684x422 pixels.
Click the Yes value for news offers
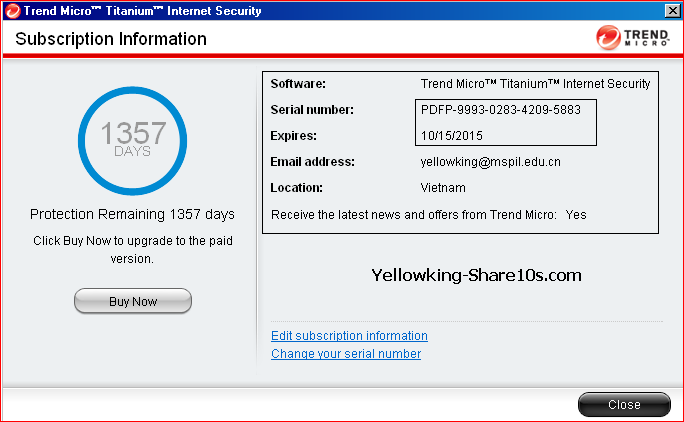[576, 215]
